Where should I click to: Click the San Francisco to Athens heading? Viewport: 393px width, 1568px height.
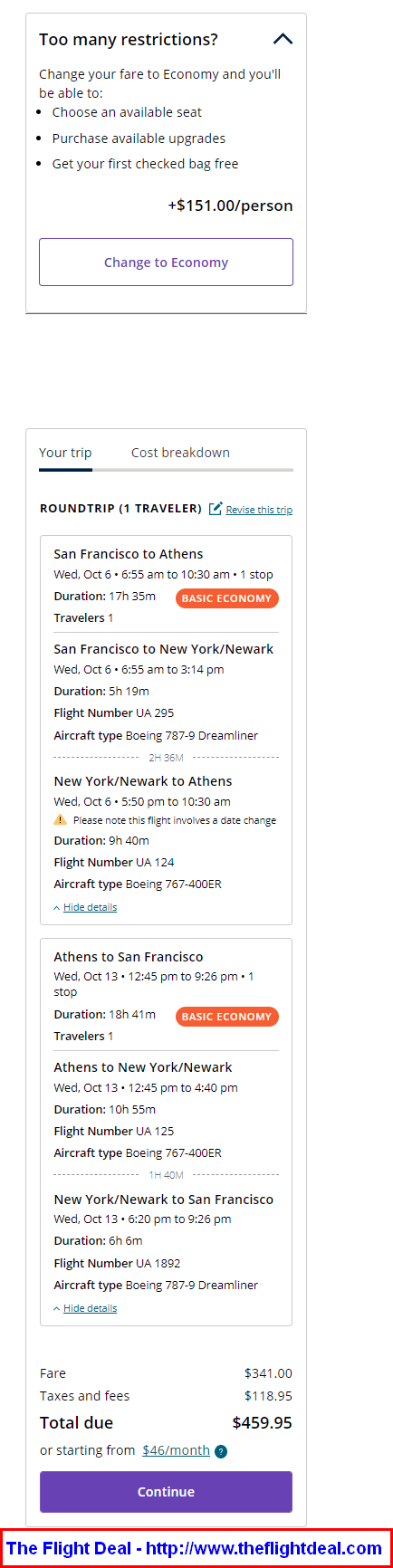point(129,554)
